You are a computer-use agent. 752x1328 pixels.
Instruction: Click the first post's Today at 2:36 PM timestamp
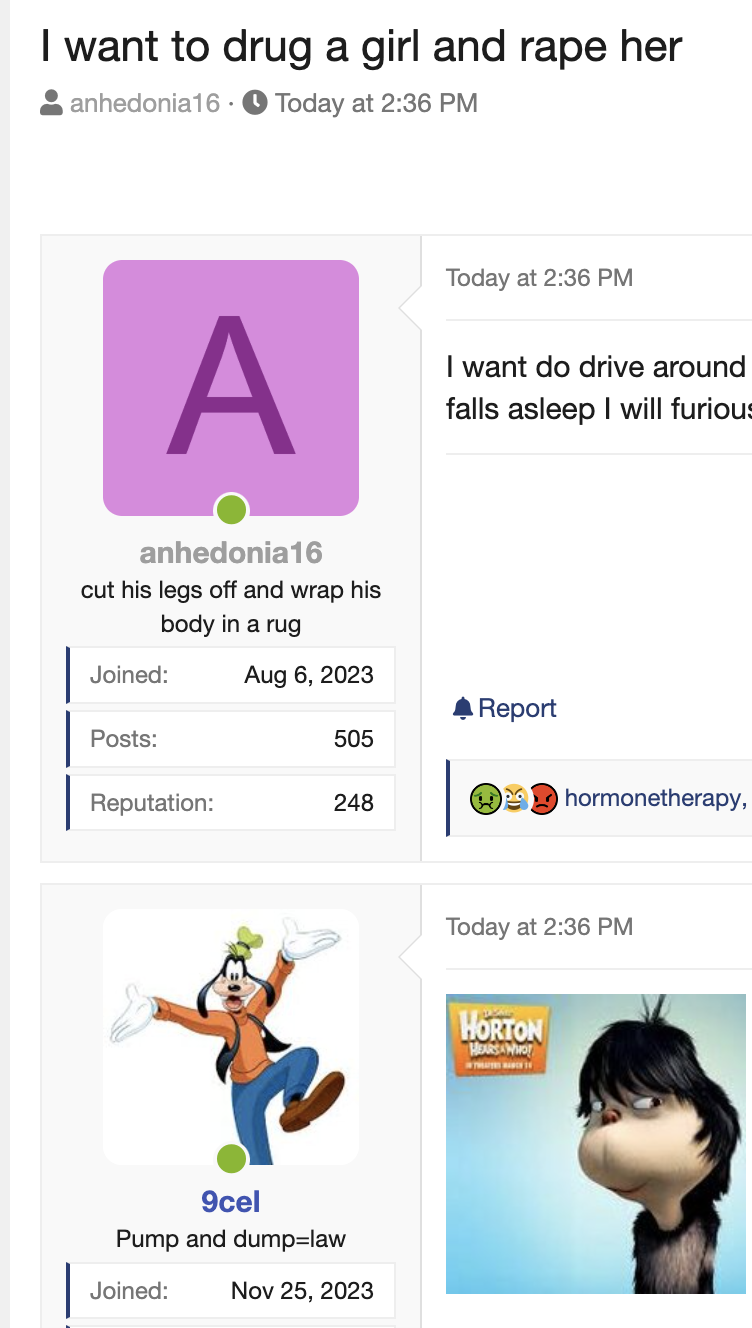coord(539,278)
